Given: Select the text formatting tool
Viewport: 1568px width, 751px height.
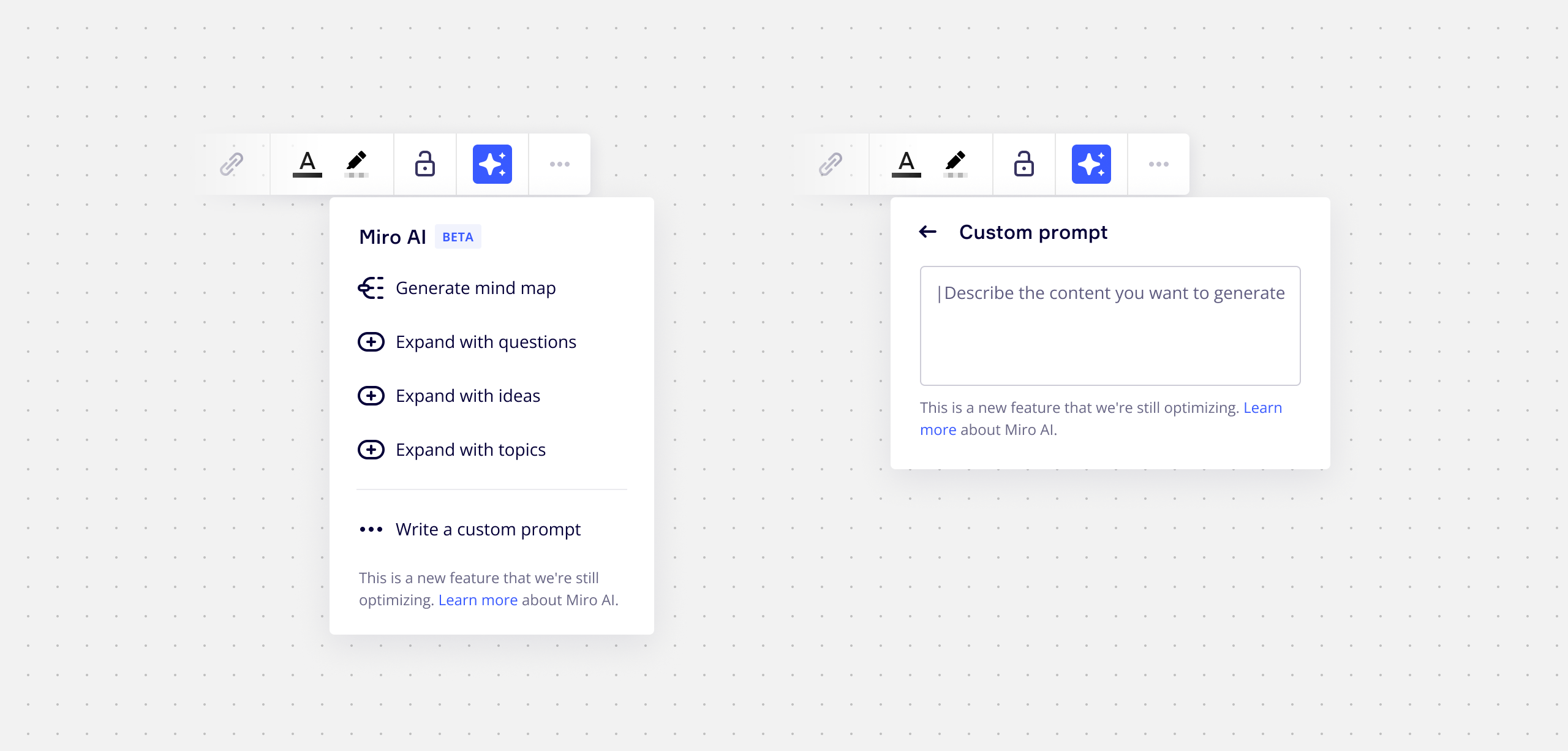Looking at the screenshot, I should [x=308, y=162].
